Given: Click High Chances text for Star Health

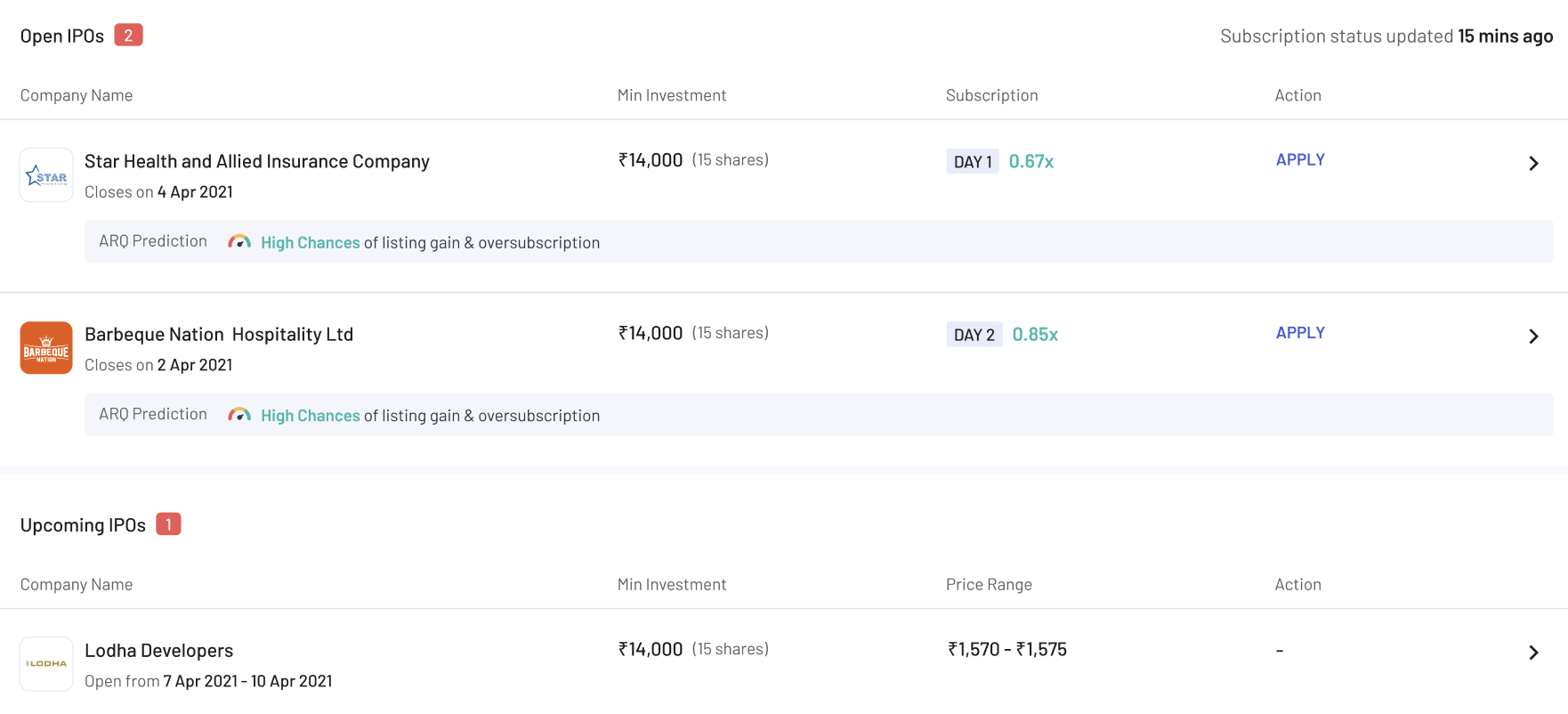Looking at the screenshot, I should click(x=310, y=243).
